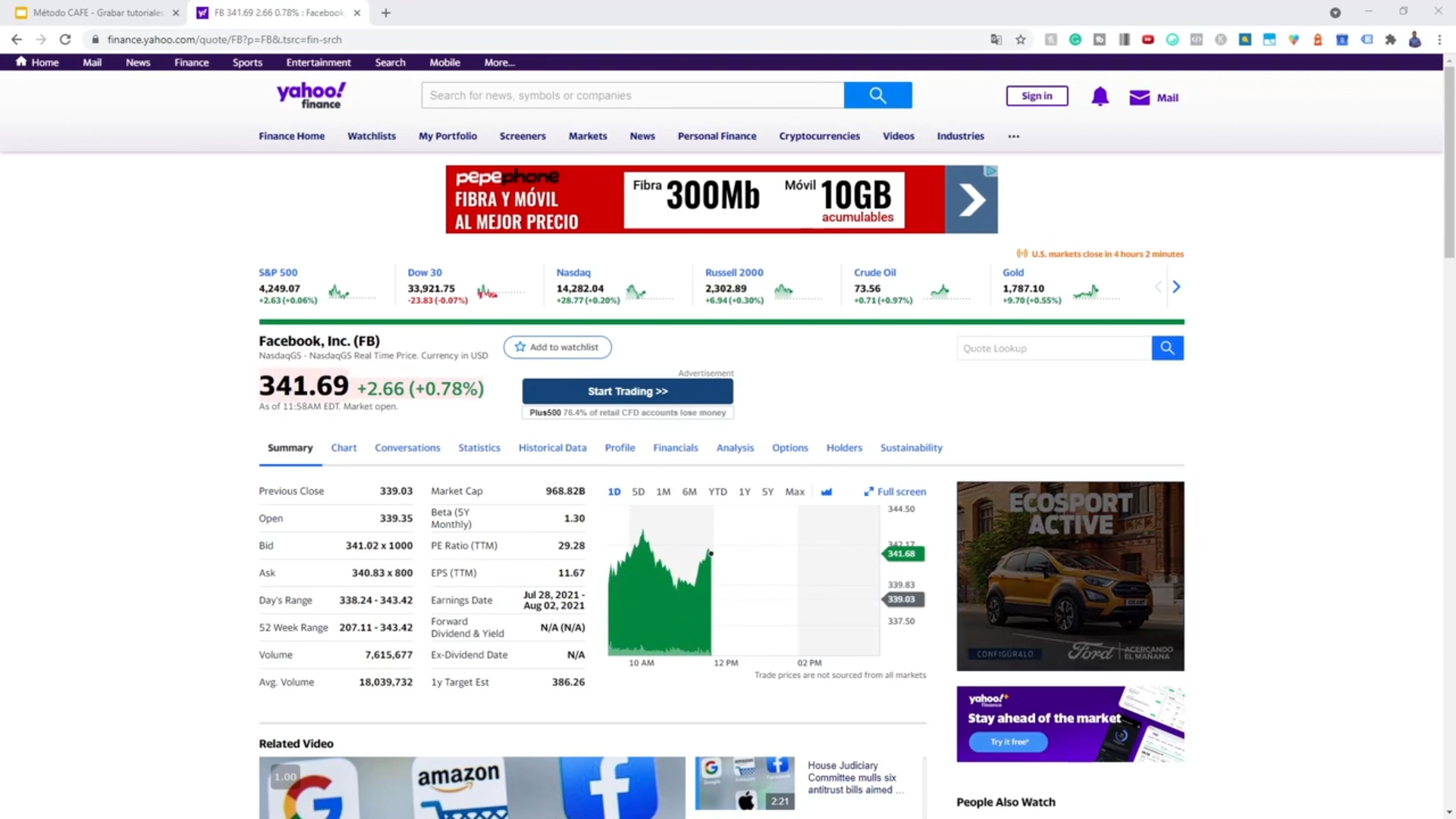Open the More... menu in top bar

pos(500,62)
